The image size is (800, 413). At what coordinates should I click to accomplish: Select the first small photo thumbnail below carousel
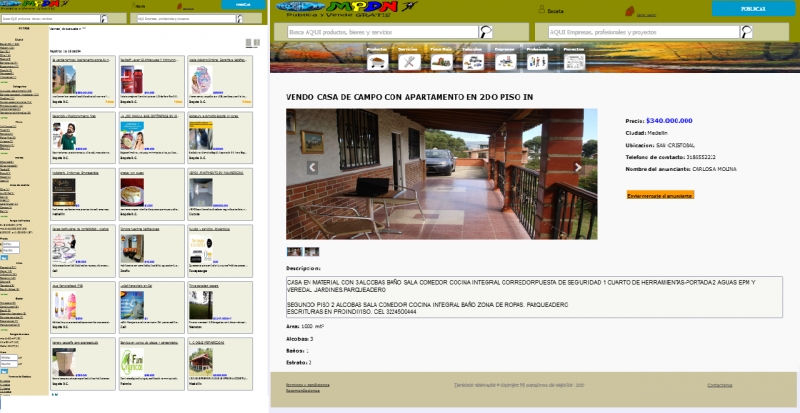294,252
